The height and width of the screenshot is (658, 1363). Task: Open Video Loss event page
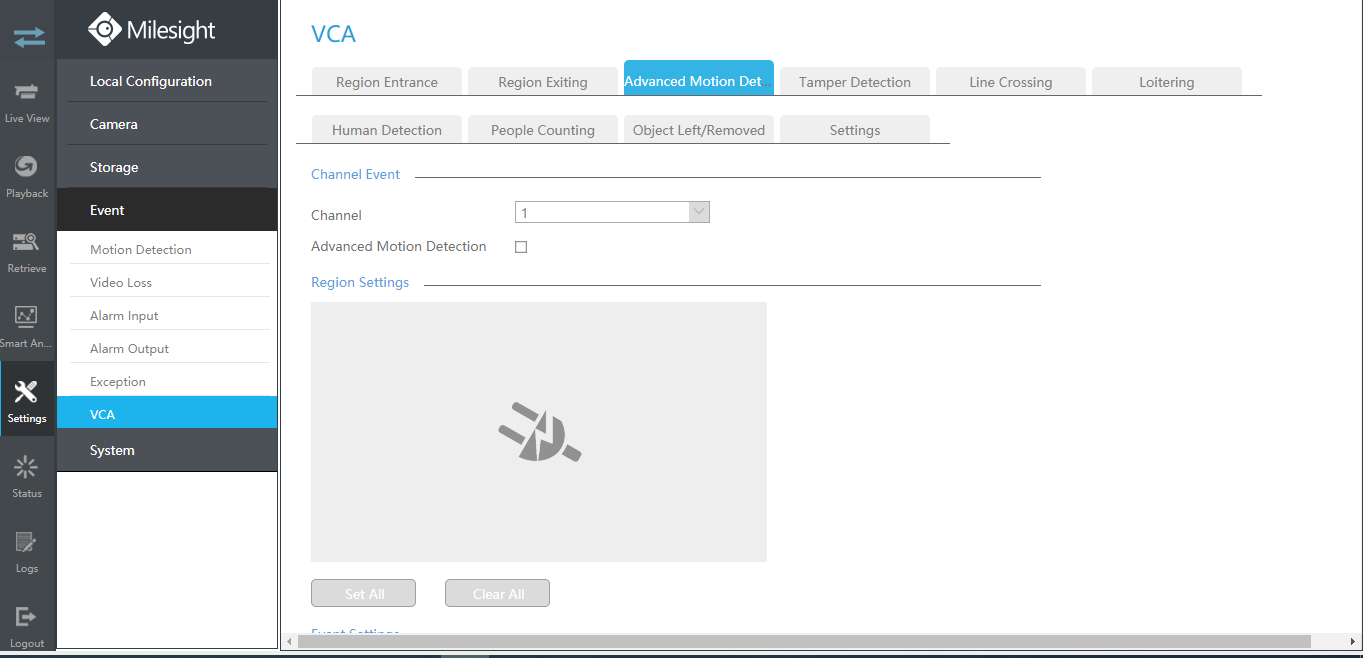167,282
